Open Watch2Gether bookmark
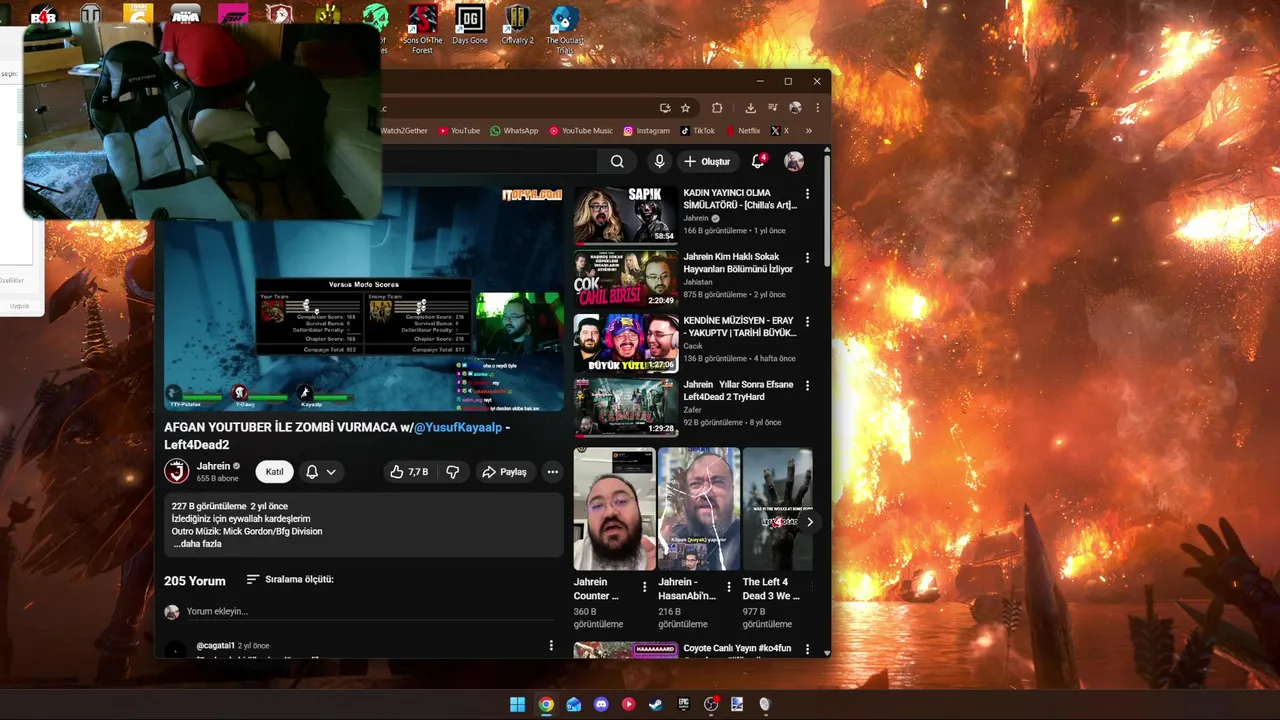The width and height of the screenshot is (1280, 720). 404,131
